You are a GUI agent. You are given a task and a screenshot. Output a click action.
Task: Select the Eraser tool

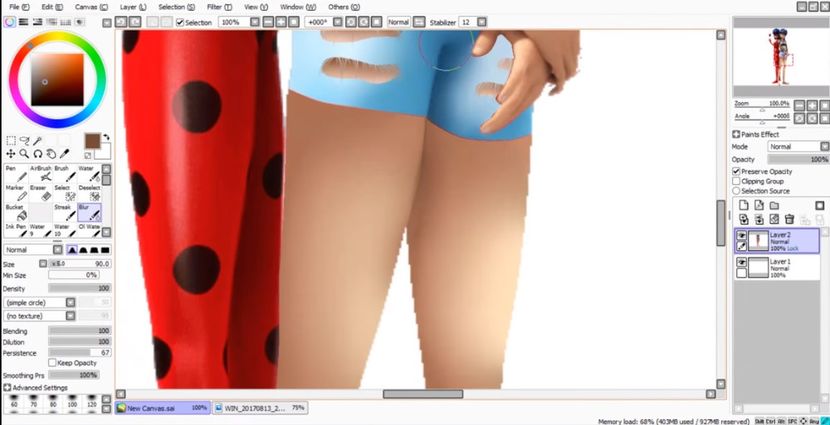point(41,193)
